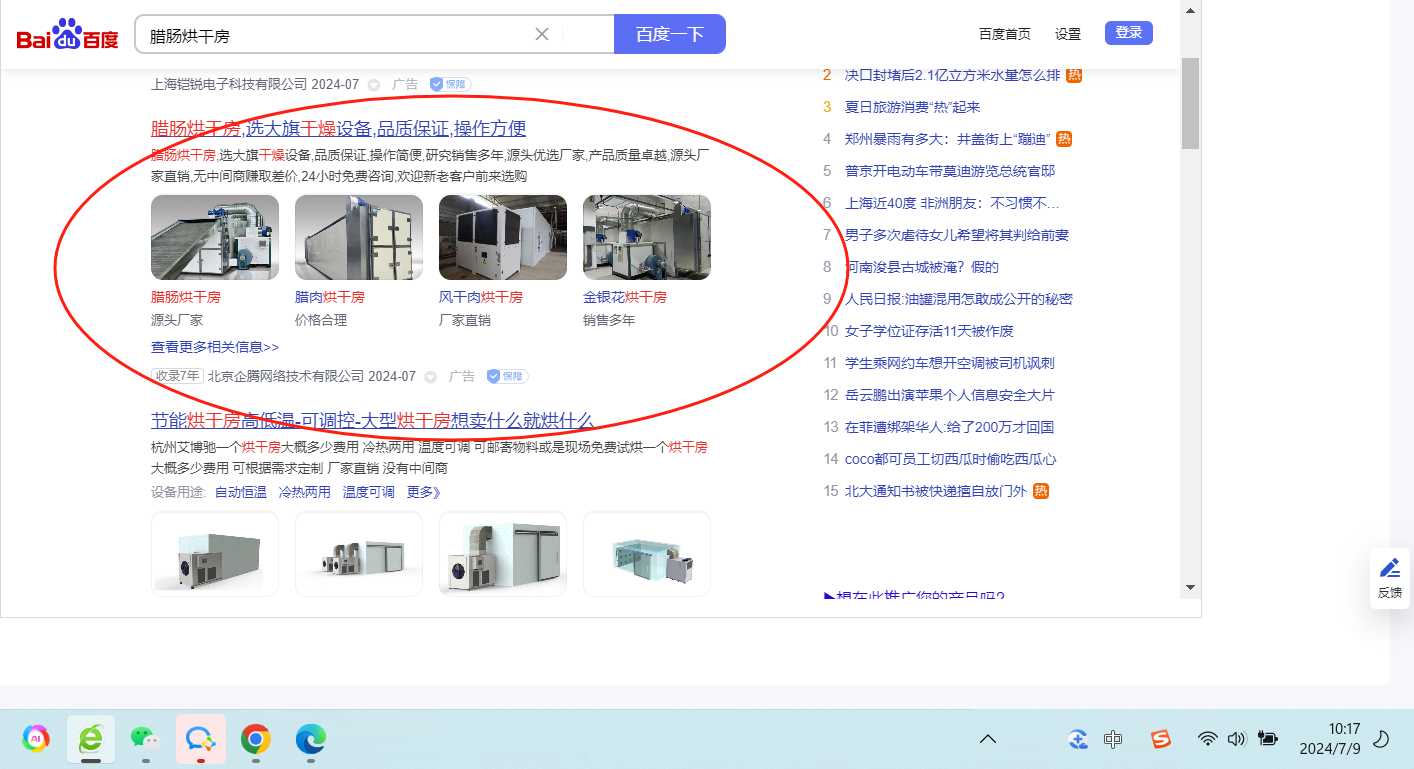Click the 风干肉烘干房 product thumbnail image

tap(503, 237)
